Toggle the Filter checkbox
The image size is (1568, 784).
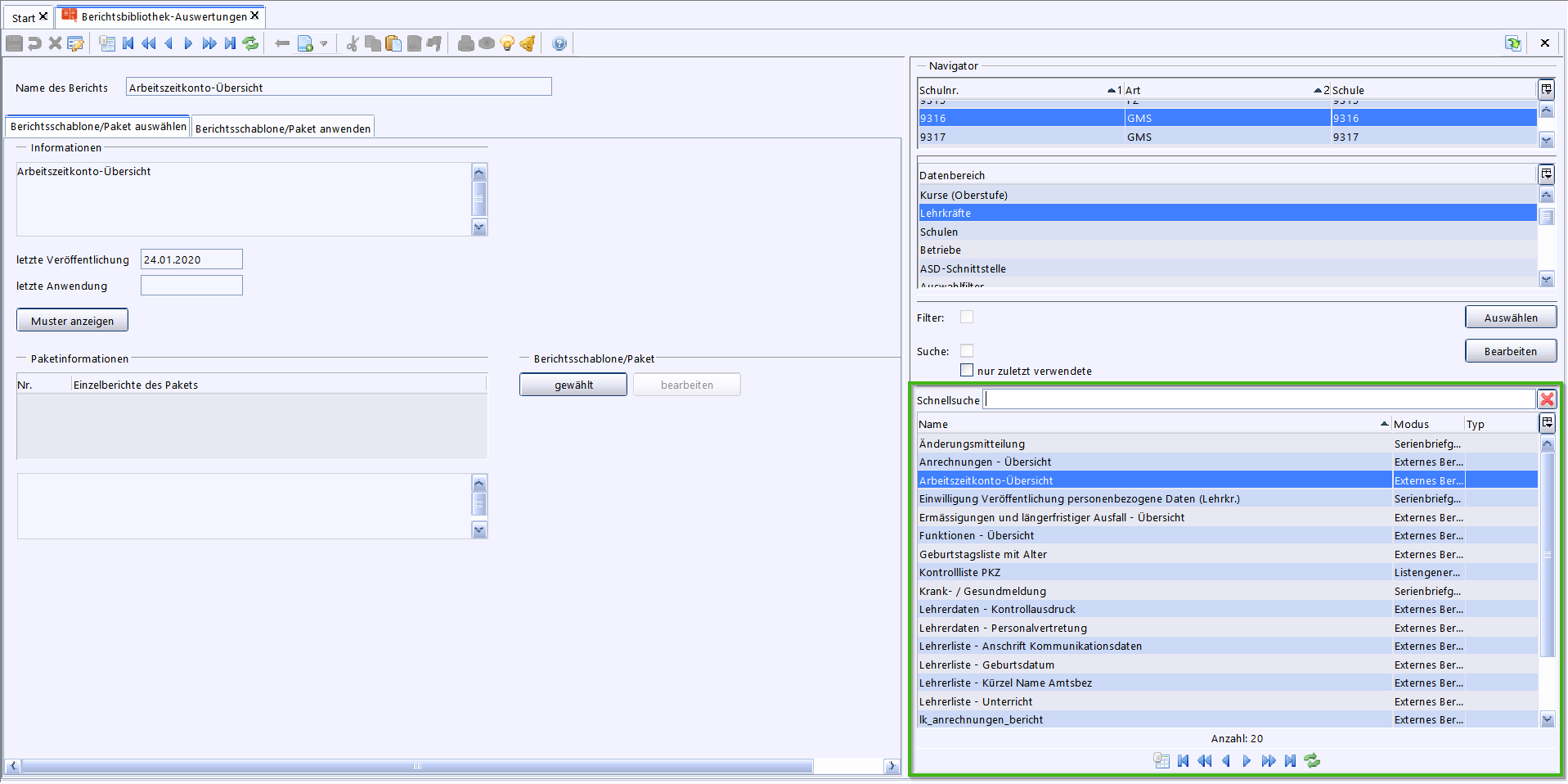pyautogui.click(x=967, y=317)
